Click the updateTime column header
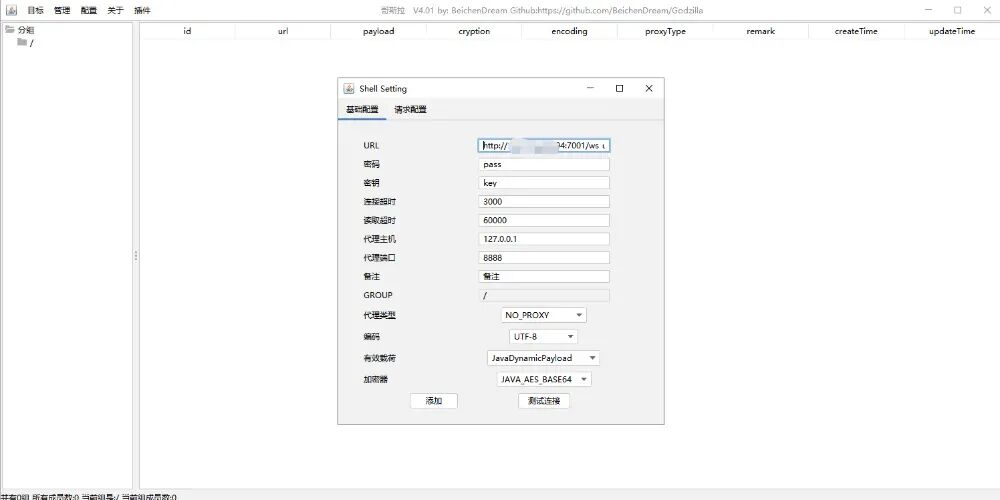This screenshot has height=500, width=1000. [x=952, y=31]
